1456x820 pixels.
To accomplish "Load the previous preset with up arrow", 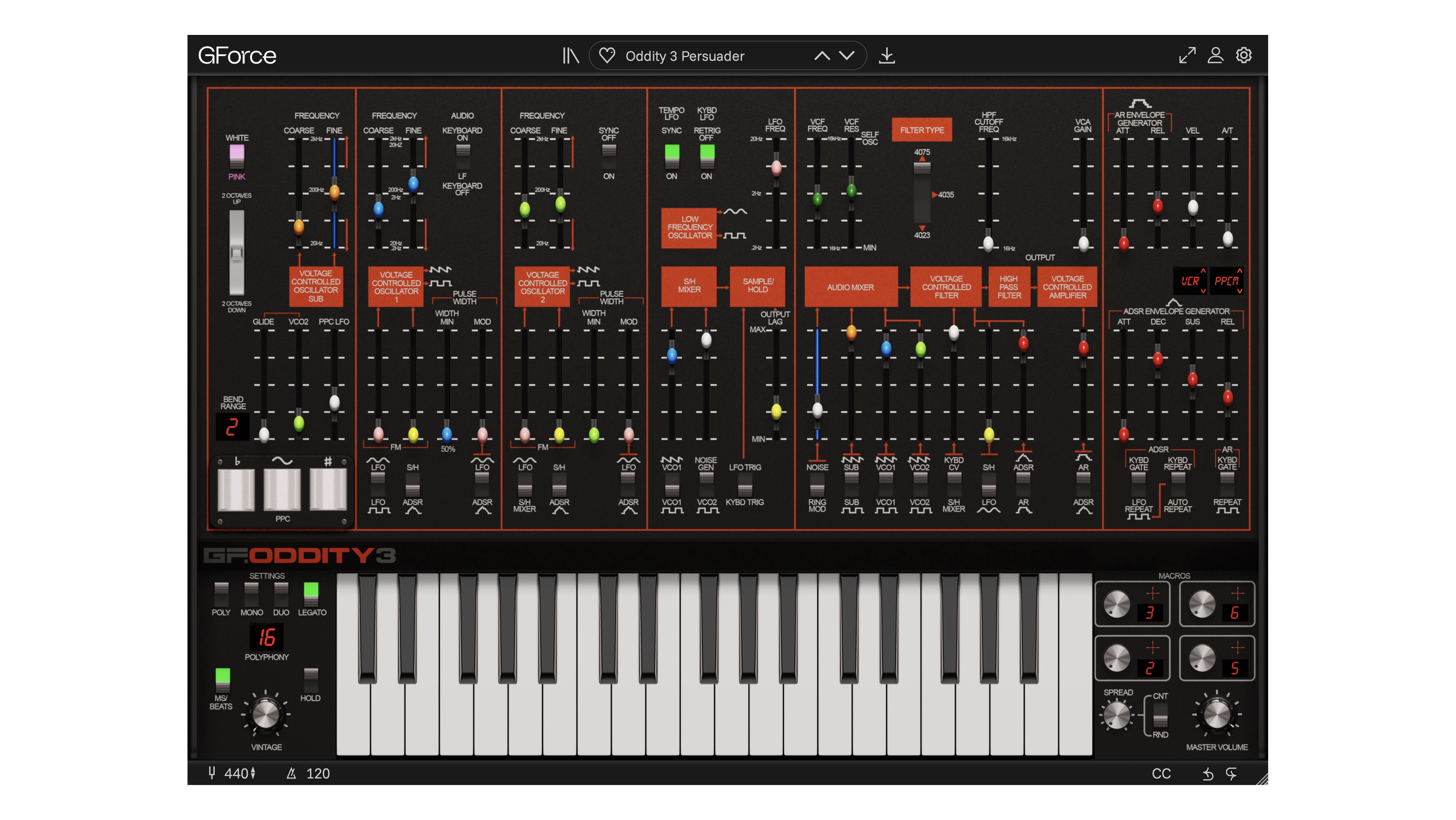I will (x=822, y=55).
